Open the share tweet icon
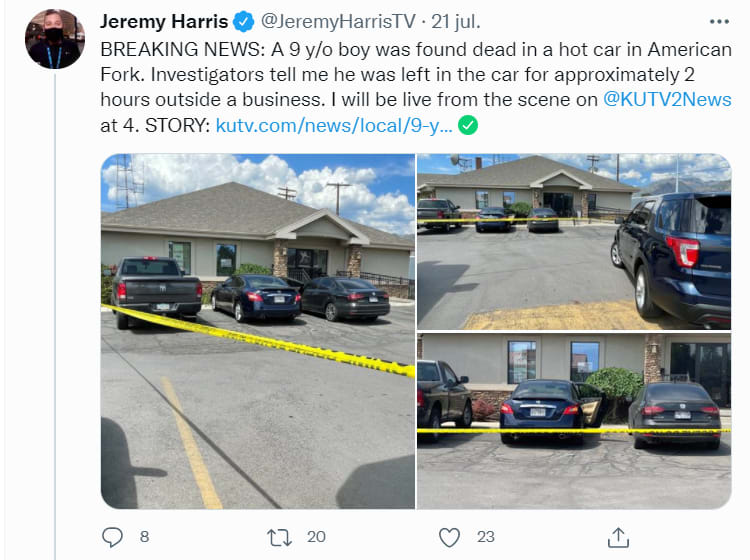Screen dimensions: 750x560 point(618,537)
